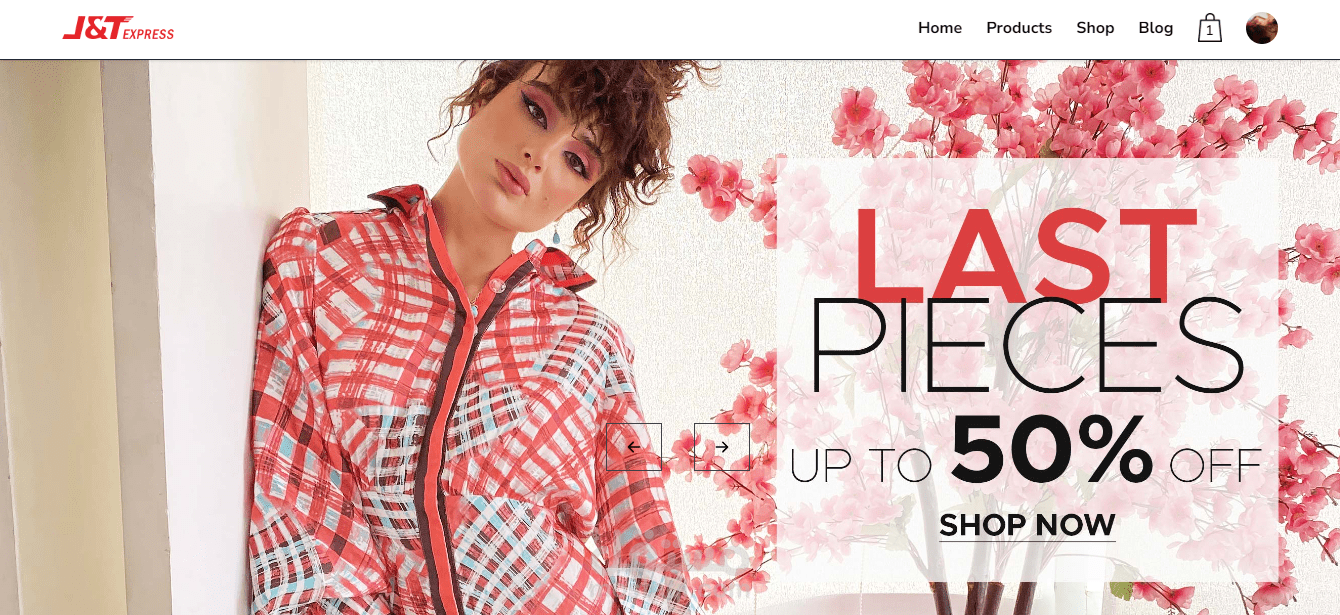Viewport: 1340px width, 615px height.
Task: Visit the Blog section
Action: 1155,28
